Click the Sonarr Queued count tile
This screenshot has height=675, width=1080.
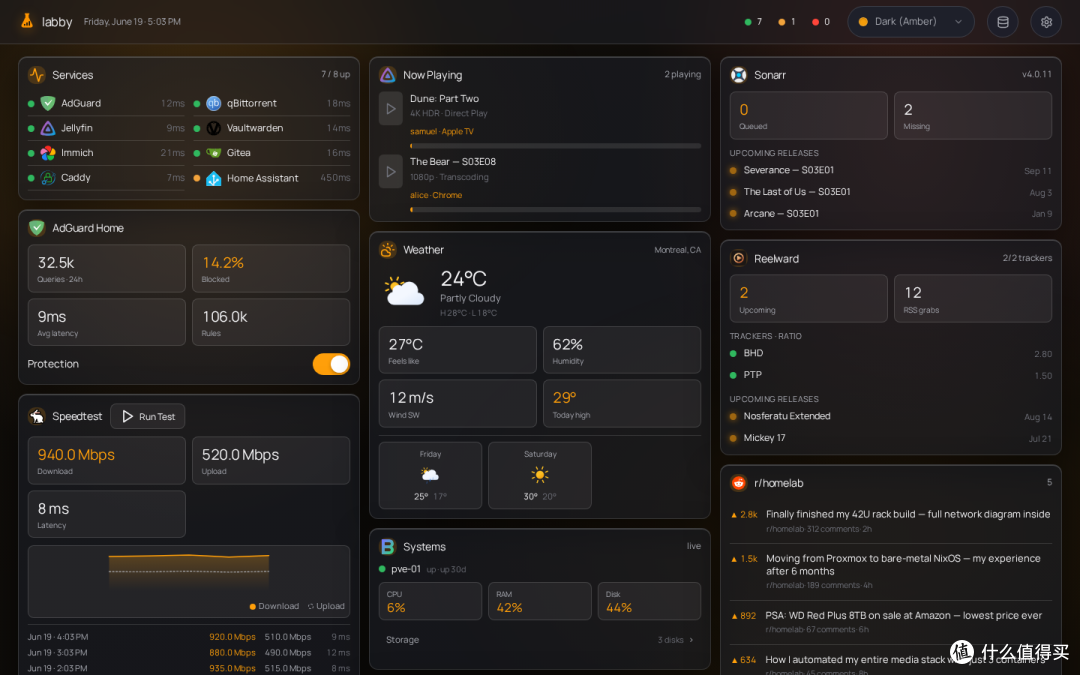point(809,116)
